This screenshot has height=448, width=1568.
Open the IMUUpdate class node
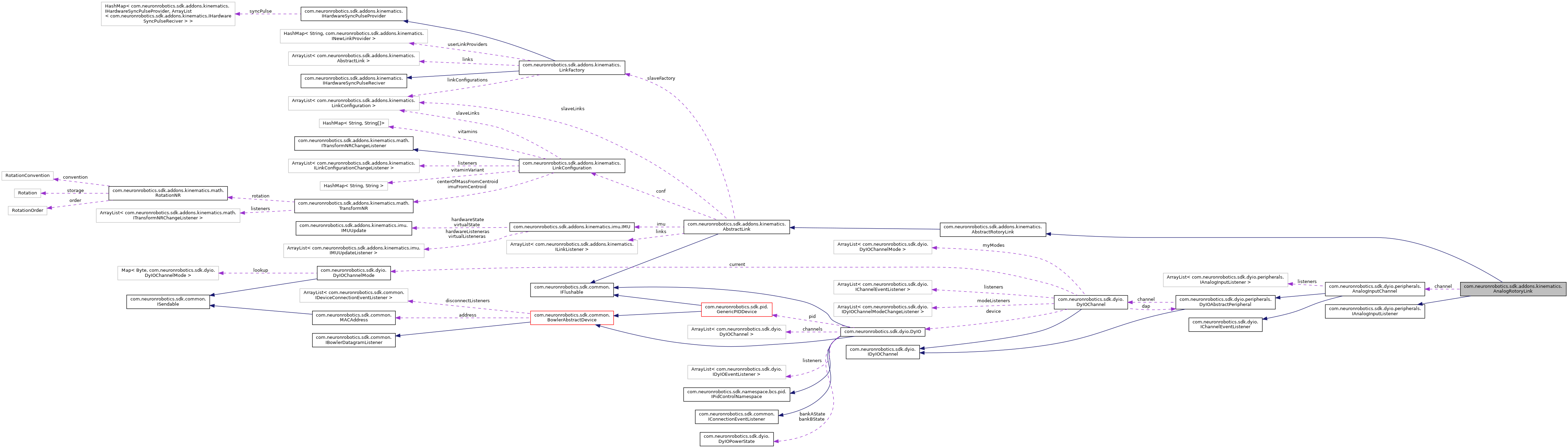click(x=354, y=228)
